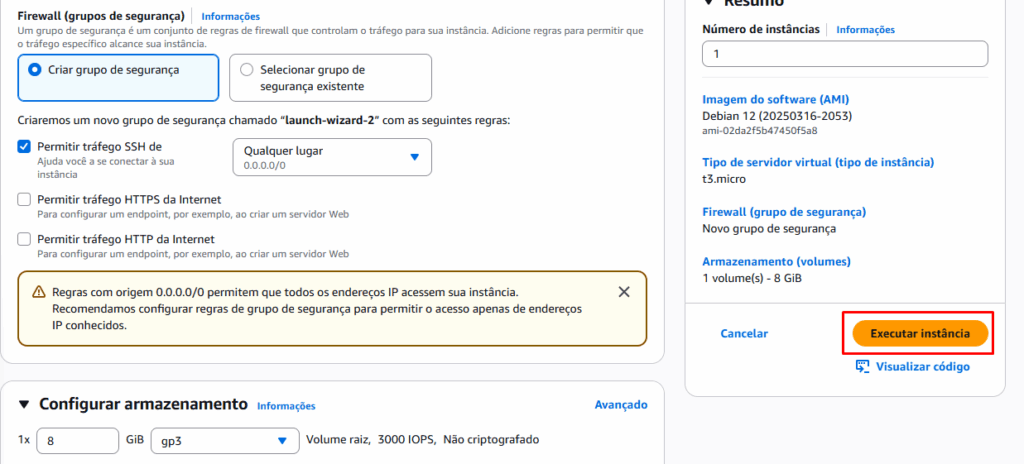Collapse the Resumo panel triangle
1024x464 pixels.
(709, 2)
